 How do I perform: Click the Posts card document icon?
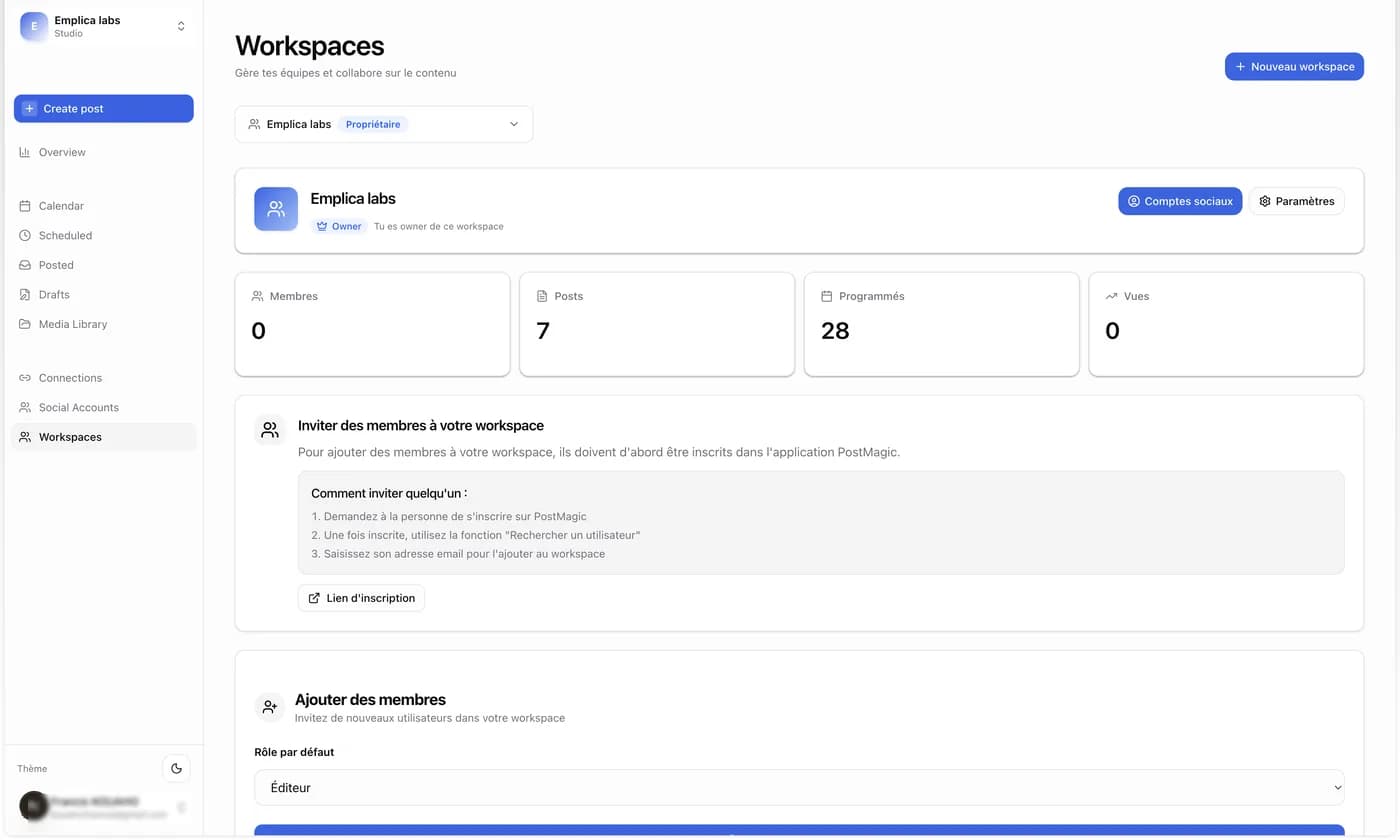[x=542, y=296]
